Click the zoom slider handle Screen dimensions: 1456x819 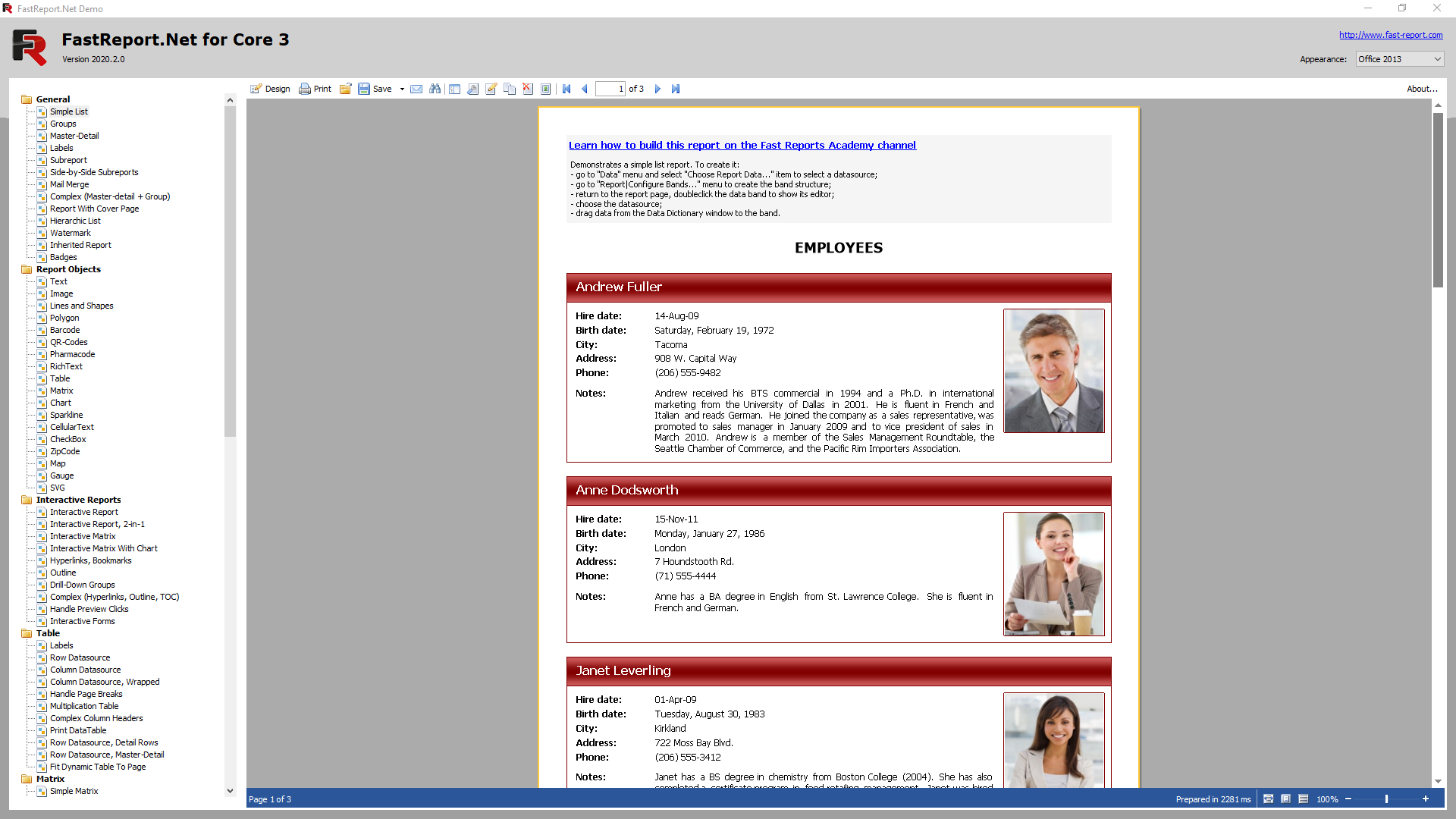(x=1386, y=799)
